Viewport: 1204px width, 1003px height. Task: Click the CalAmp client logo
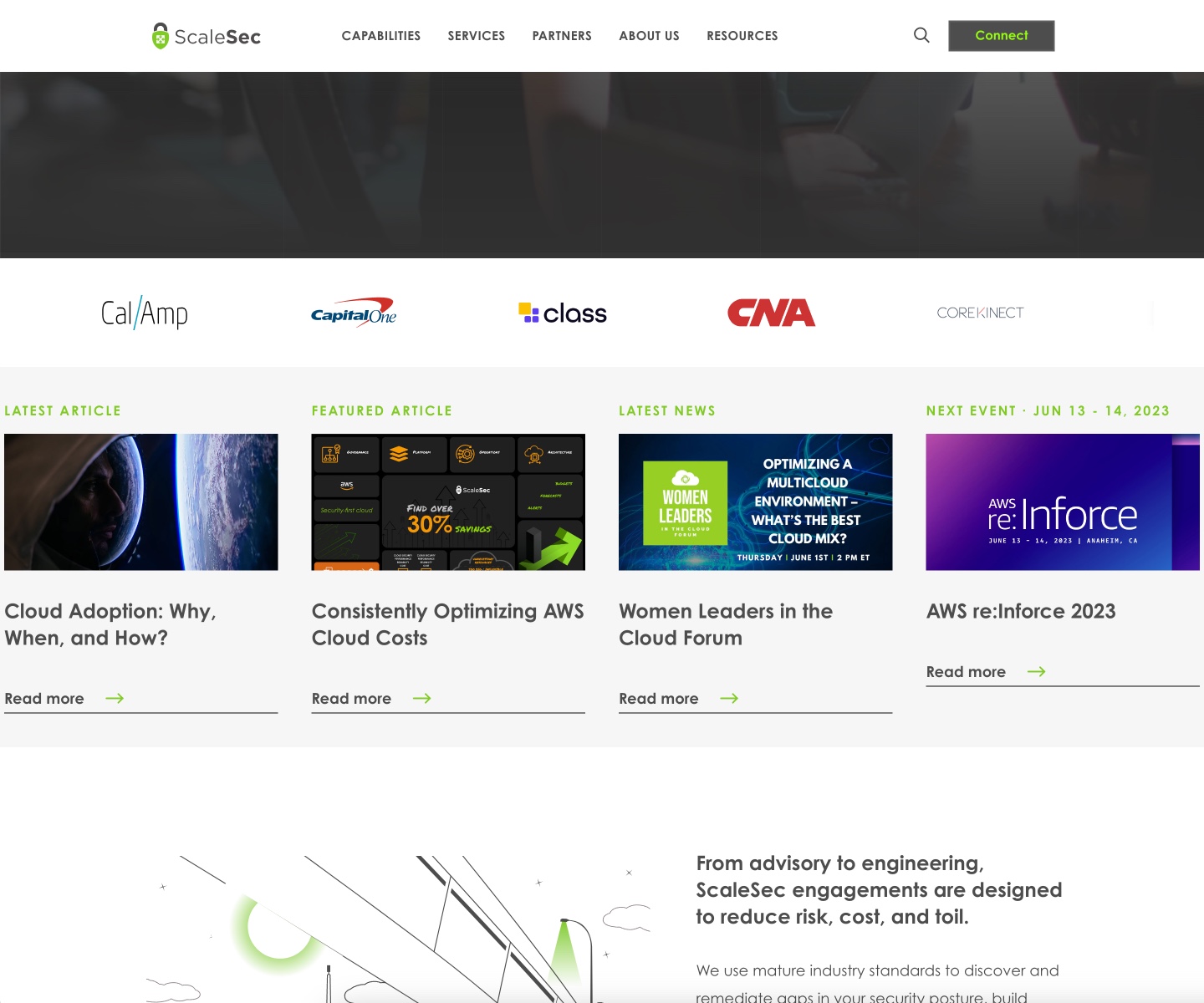(x=145, y=313)
